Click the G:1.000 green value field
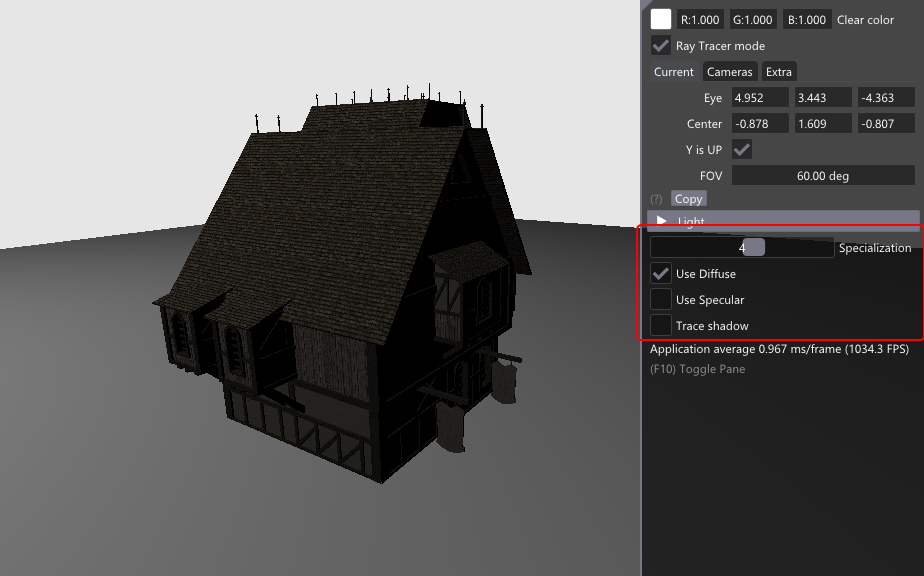 [752, 20]
